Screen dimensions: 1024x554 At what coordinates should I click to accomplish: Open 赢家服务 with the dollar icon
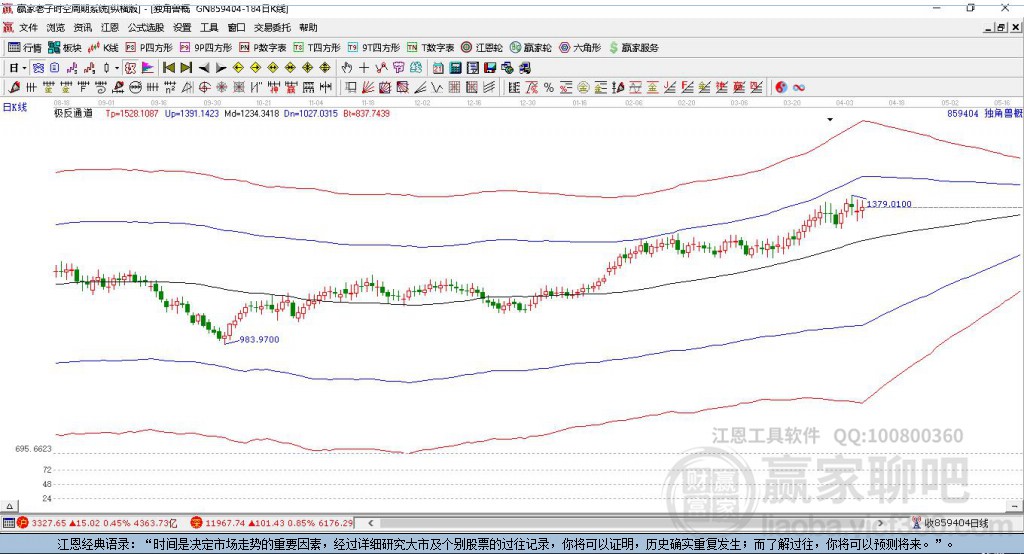click(x=633, y=48)
